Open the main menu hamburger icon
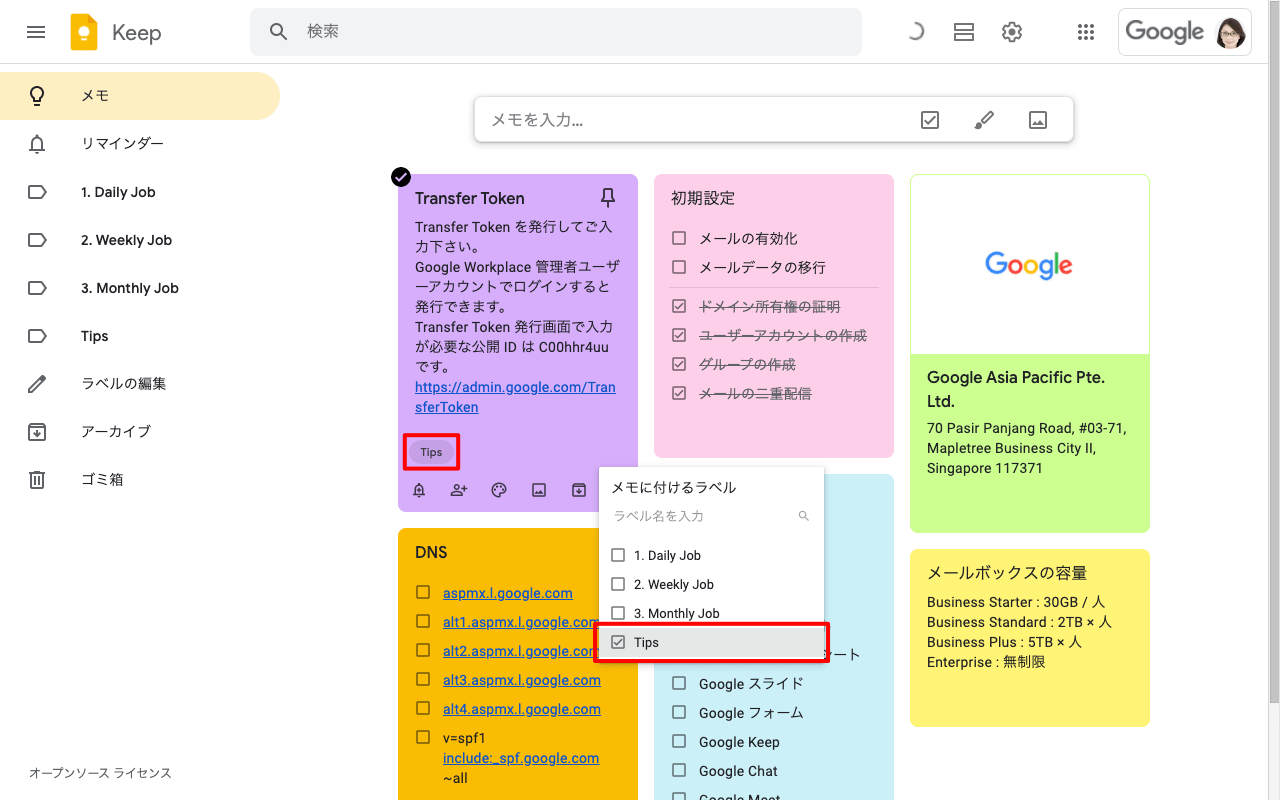The width and height of the screenshot is (1280, 800). pos(36,32)
